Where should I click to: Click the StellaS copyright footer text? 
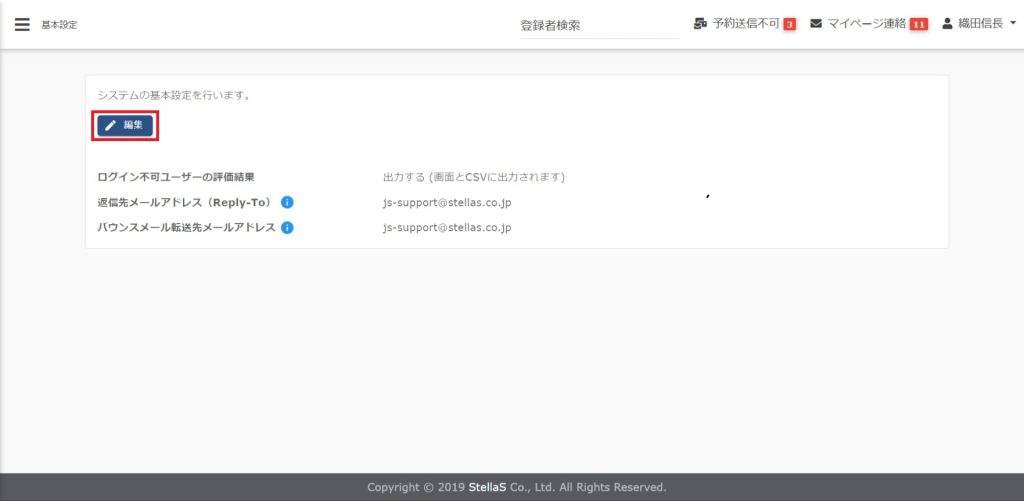click(516, 487)
